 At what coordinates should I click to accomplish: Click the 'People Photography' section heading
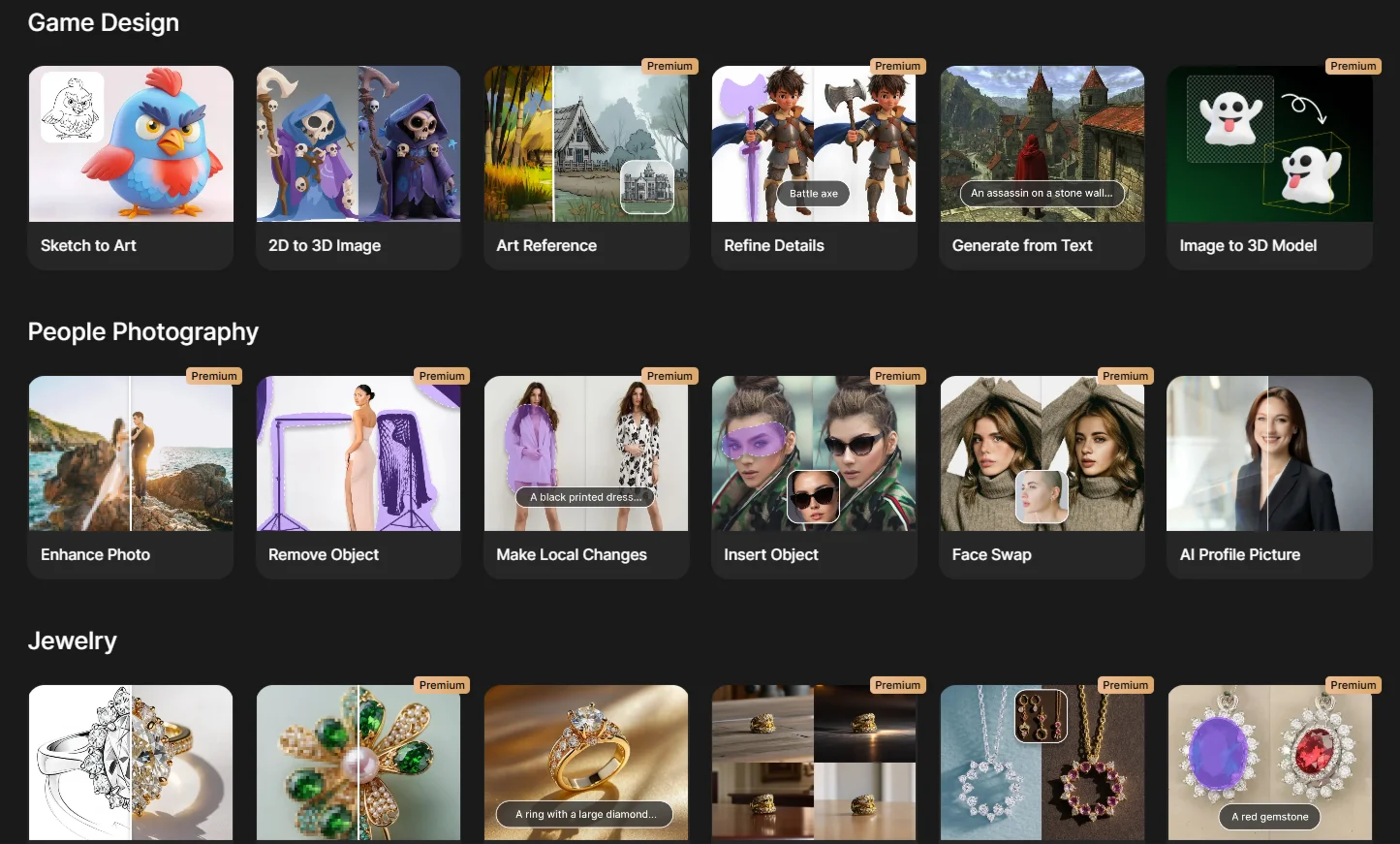(x=143, y=332)
